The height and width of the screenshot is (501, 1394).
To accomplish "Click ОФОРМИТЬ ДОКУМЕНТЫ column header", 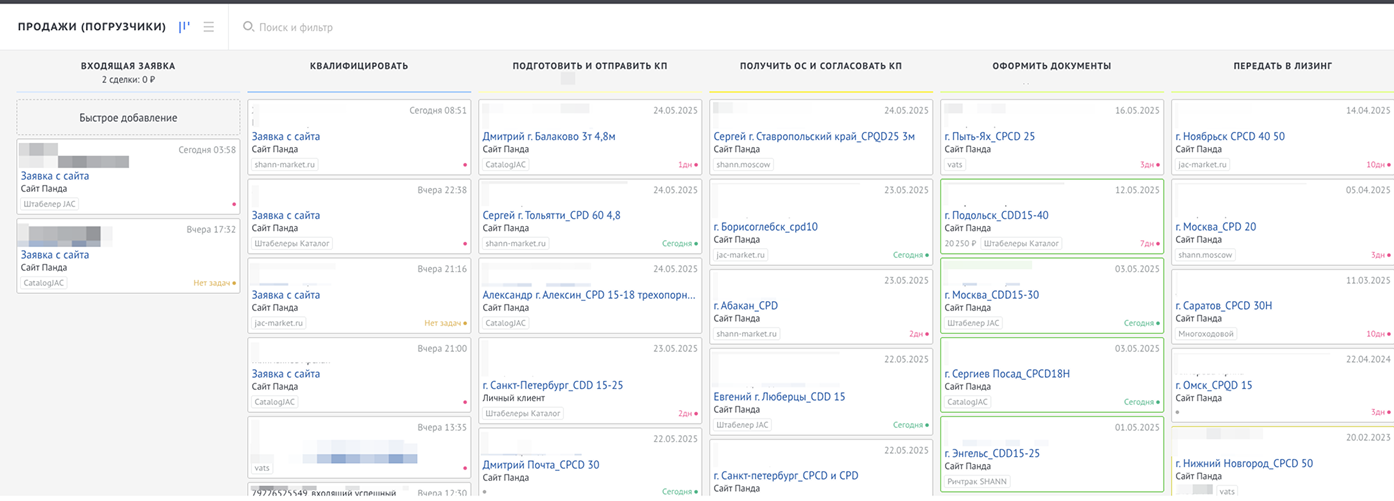I will coord(1052,66).
